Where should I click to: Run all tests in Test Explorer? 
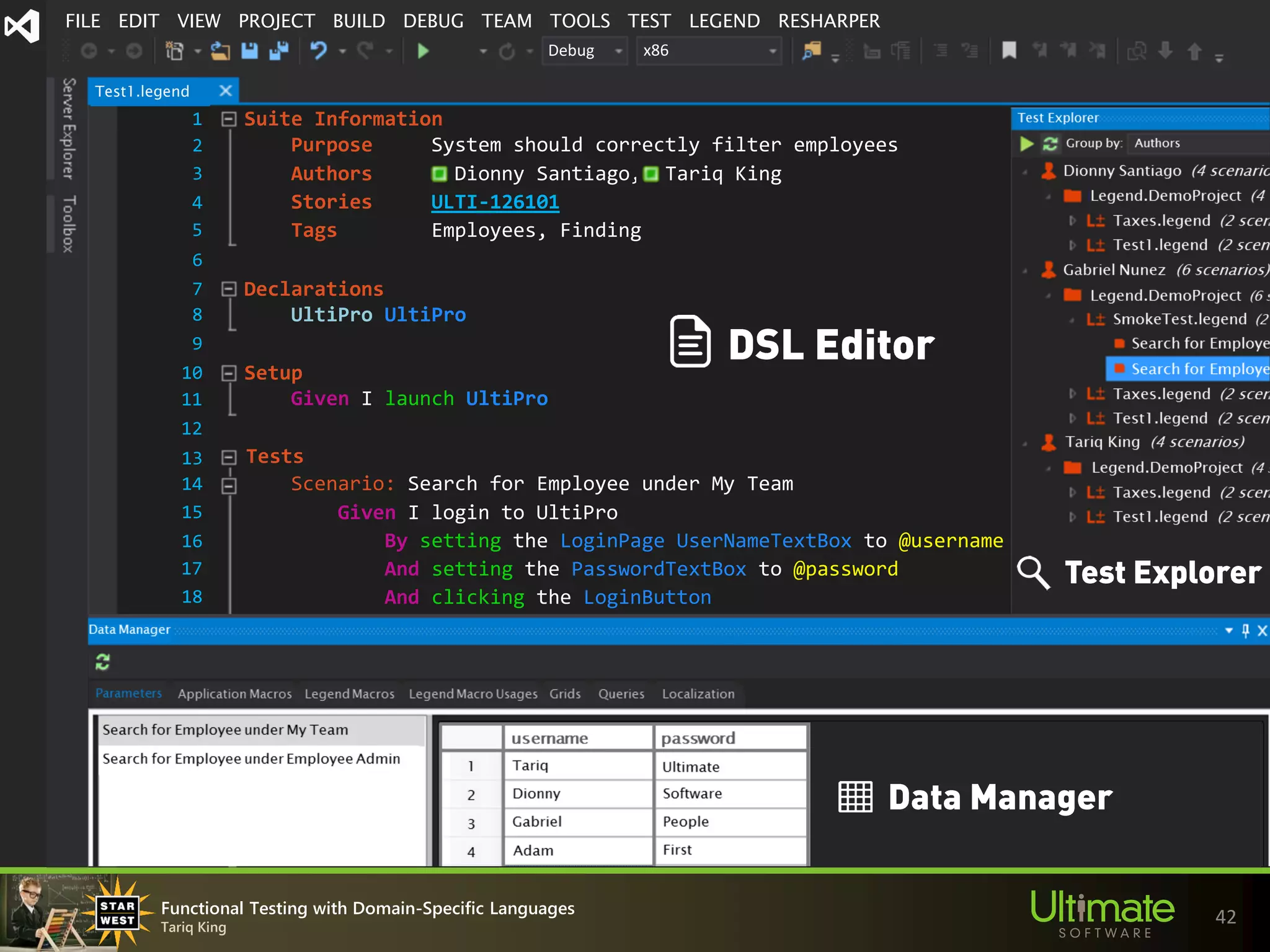[x=1027, y=144]
